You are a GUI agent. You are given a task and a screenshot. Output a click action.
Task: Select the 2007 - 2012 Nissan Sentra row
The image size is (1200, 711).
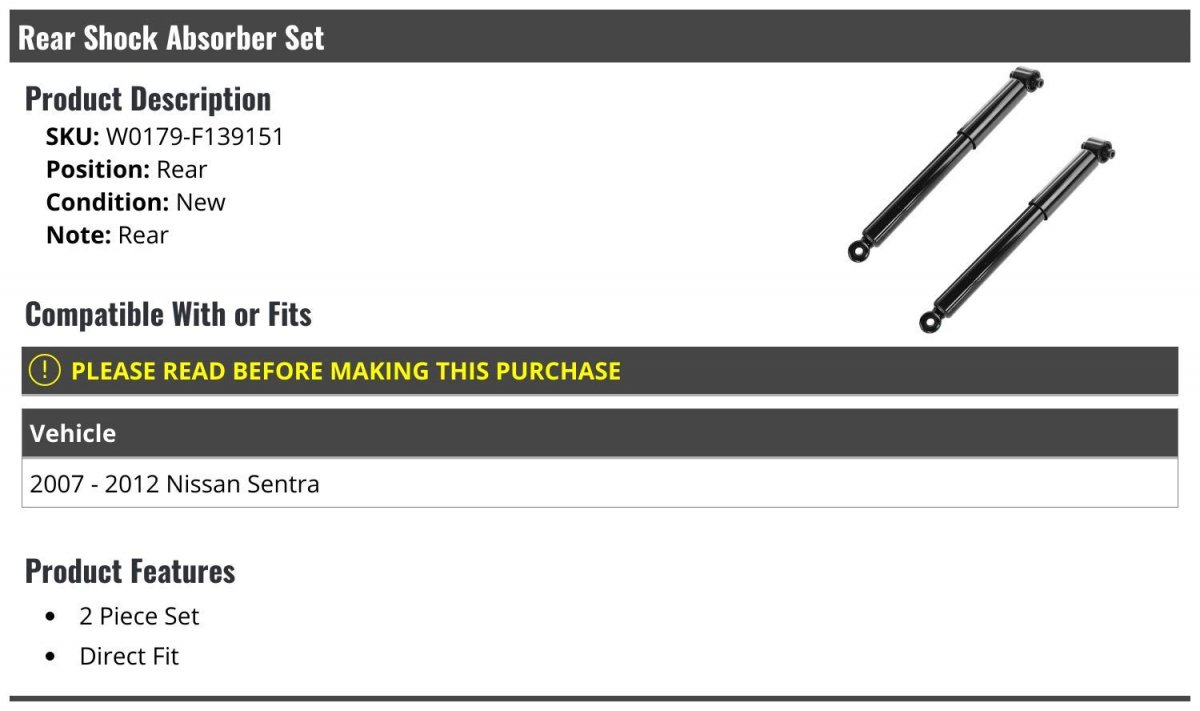(x=600, y=484)
